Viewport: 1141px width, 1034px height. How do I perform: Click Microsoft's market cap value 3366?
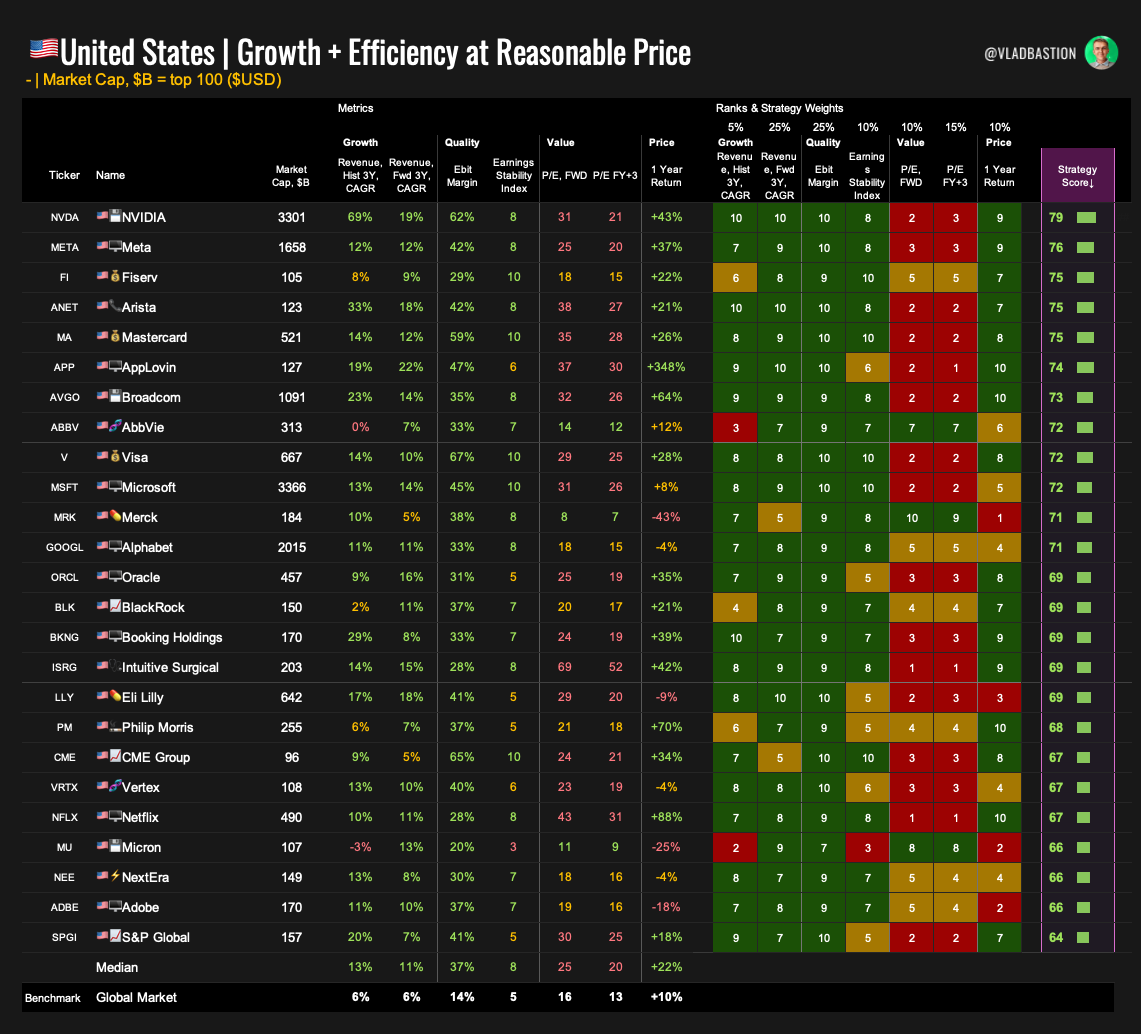click(291, 488)
